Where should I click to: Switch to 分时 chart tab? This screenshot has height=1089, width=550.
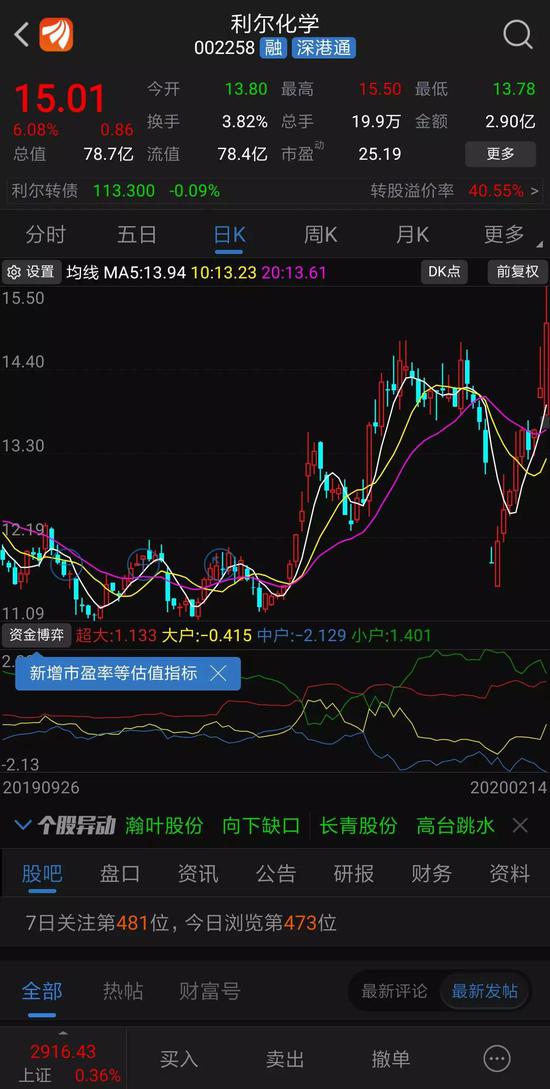tap(45, 235)
